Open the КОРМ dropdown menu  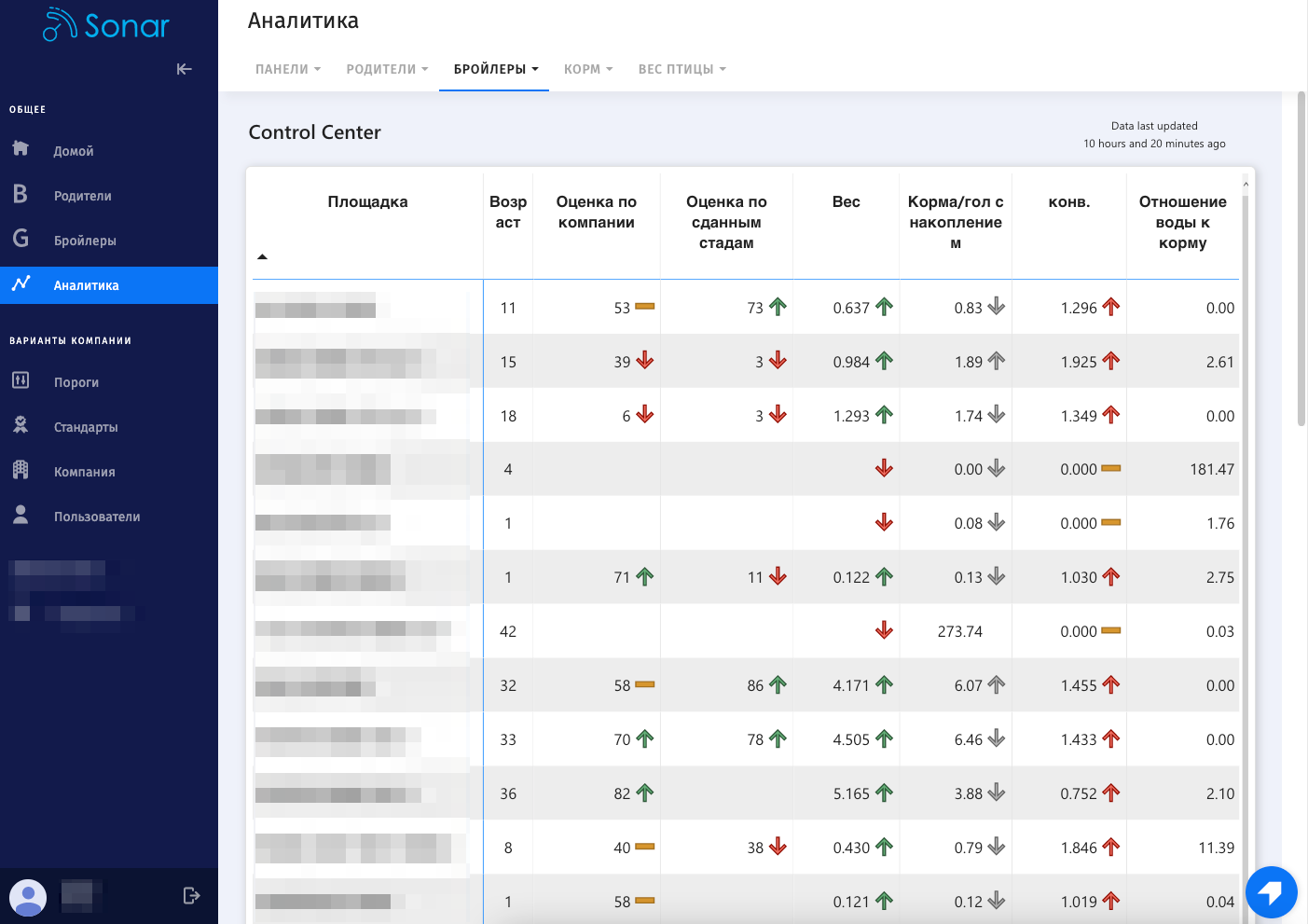[588, 69]
